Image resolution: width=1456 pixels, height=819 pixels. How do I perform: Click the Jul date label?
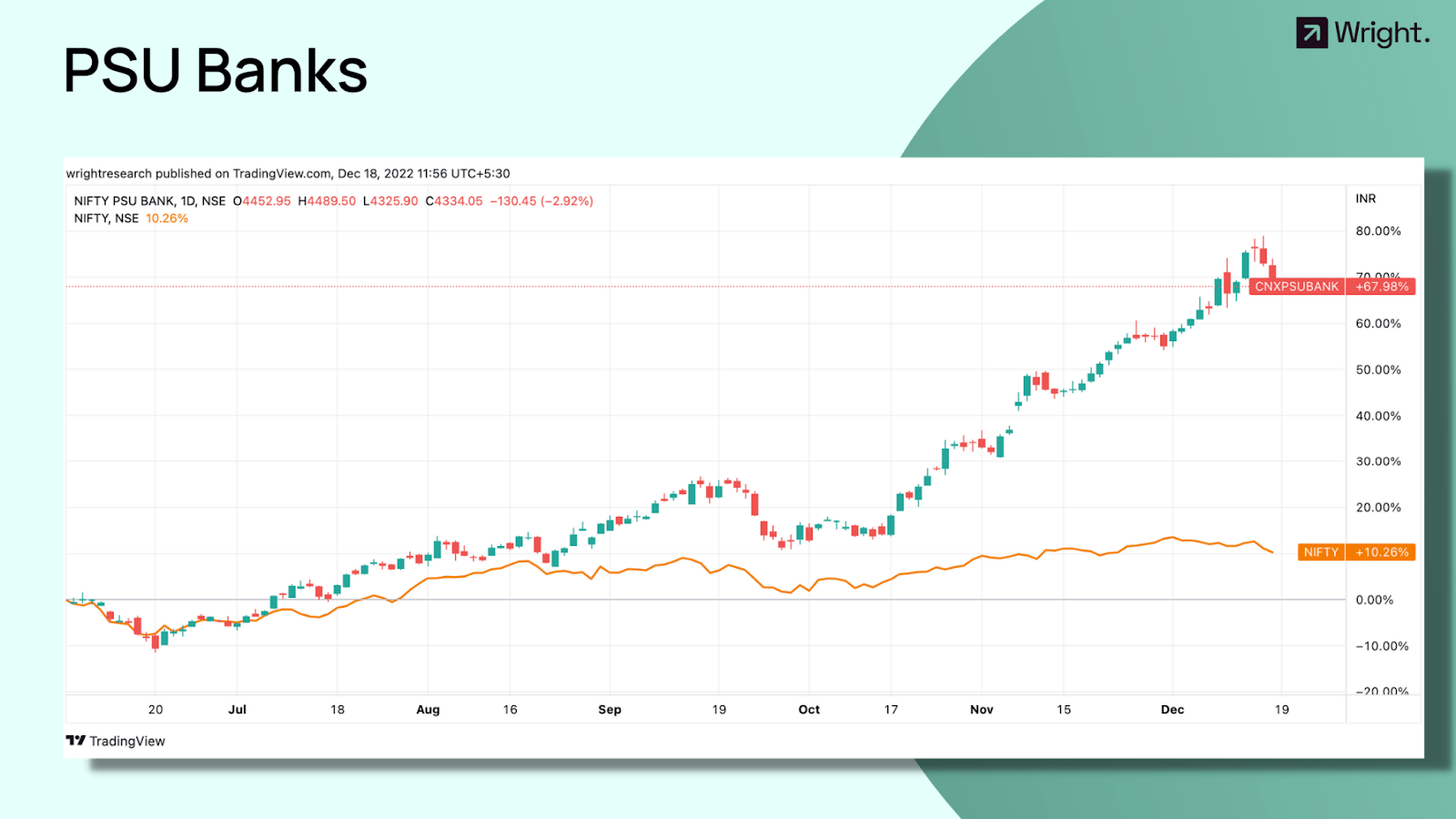point(238,710)
